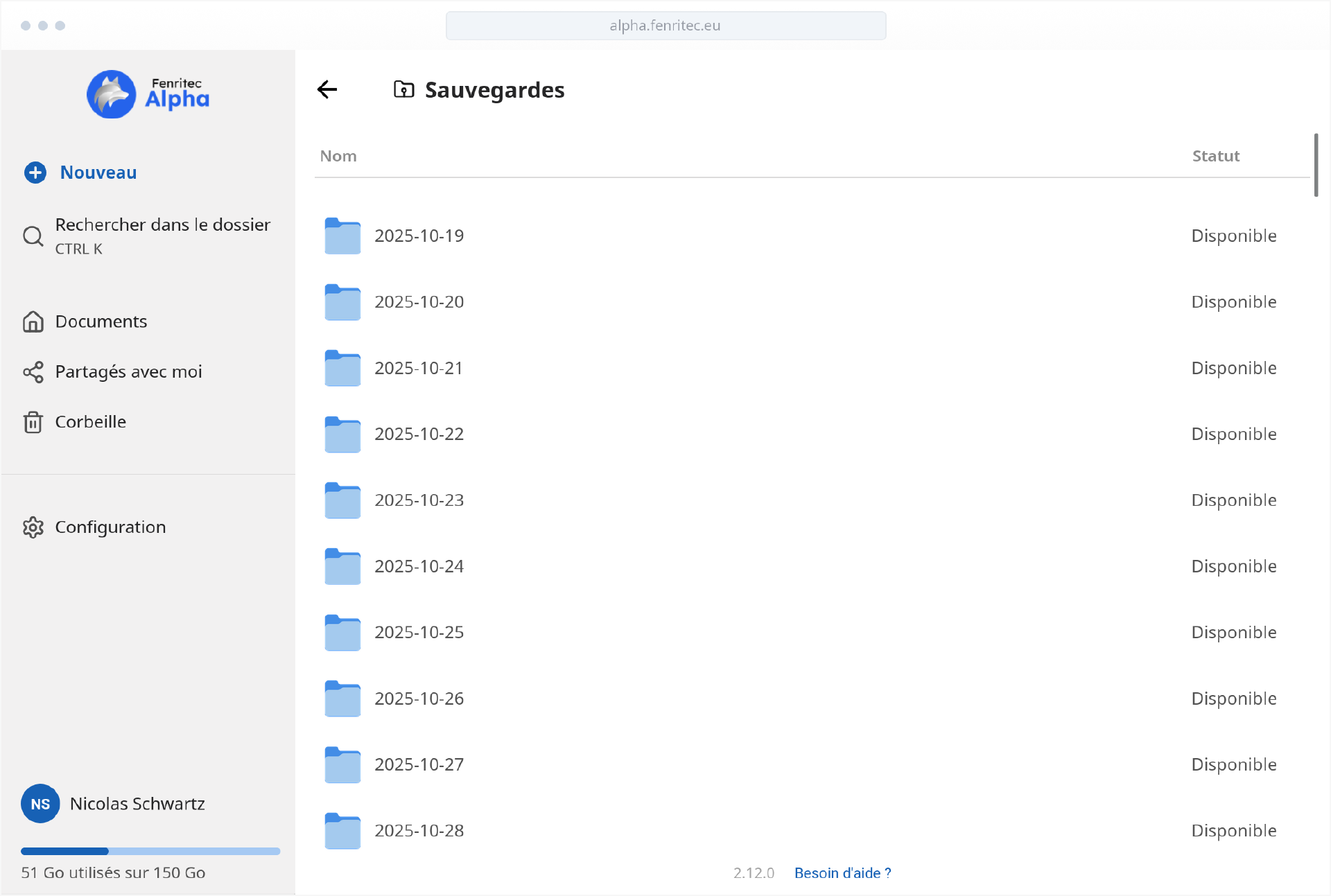The image size is (1331, 896).
Task: Open the 2025-10-21 folder icon
Action: click(342, 368)
